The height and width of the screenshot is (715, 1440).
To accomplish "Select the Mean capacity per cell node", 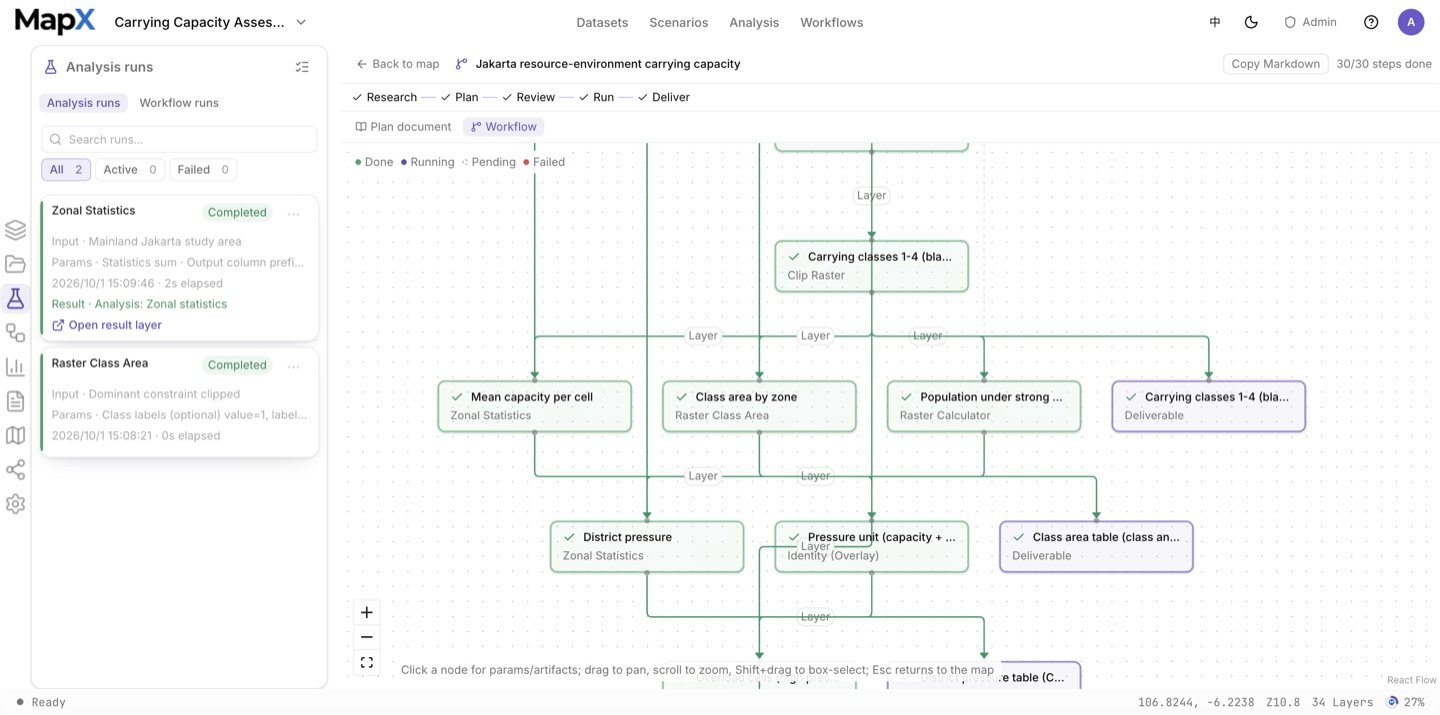I will (535, 406).
